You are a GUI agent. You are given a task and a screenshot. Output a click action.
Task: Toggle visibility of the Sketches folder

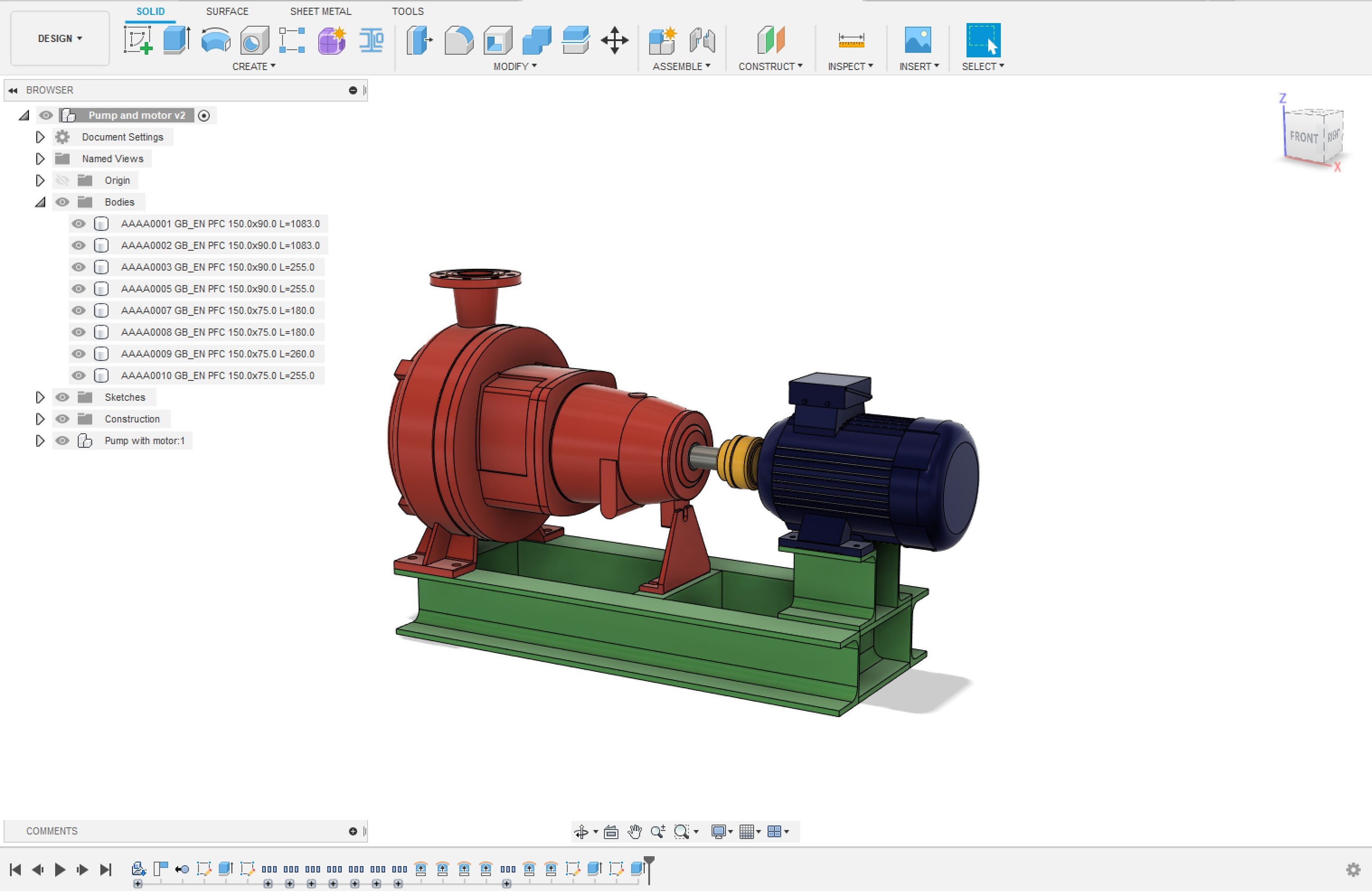point(62,397)
